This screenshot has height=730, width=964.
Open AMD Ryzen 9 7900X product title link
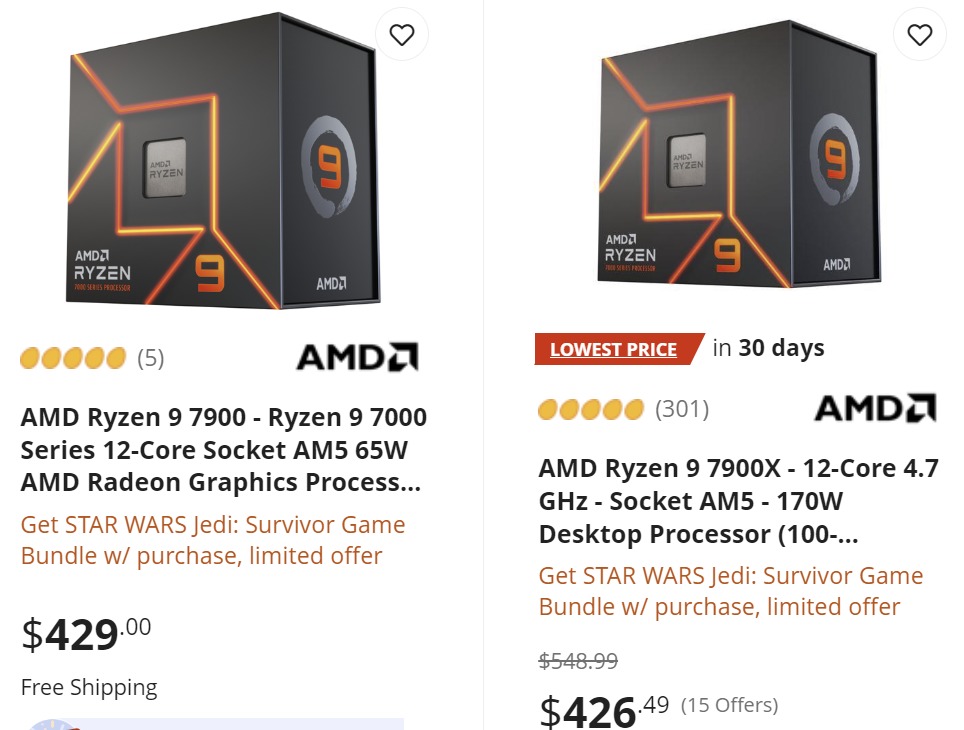point(738,501)
